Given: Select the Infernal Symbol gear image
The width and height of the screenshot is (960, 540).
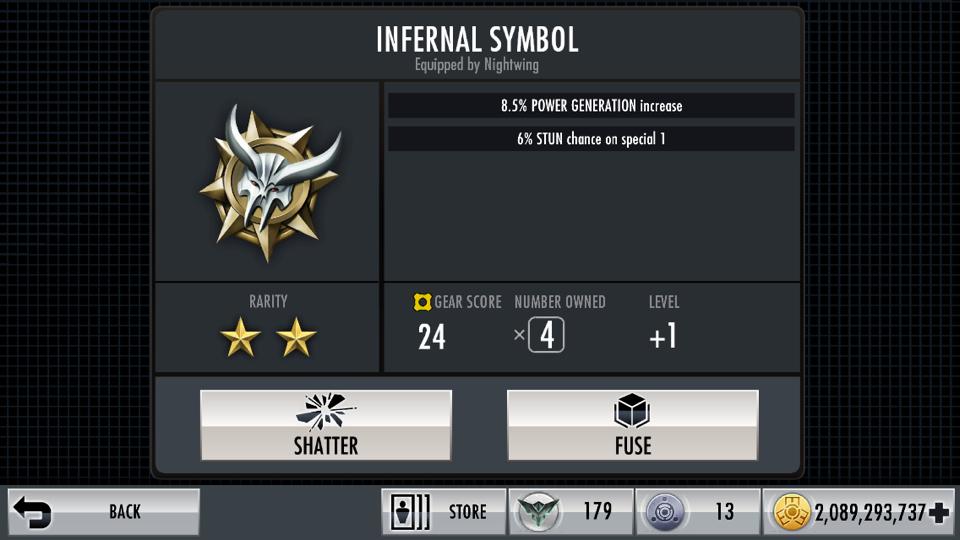Looking at the screenshot, I should pyautogui.click(x=269, y=182).
